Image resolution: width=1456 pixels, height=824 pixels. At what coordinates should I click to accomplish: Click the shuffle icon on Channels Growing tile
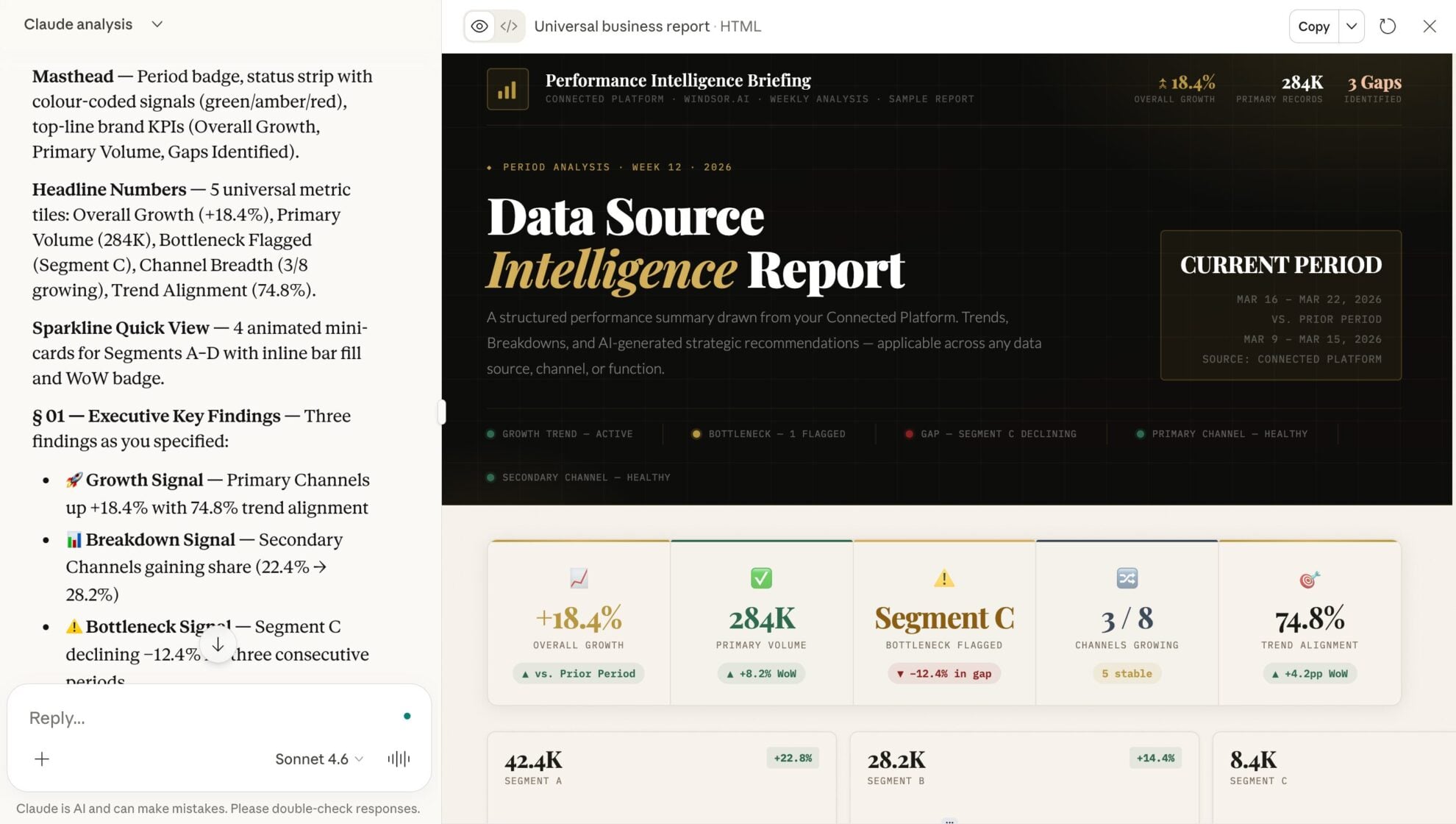[x=1127, y=578]
